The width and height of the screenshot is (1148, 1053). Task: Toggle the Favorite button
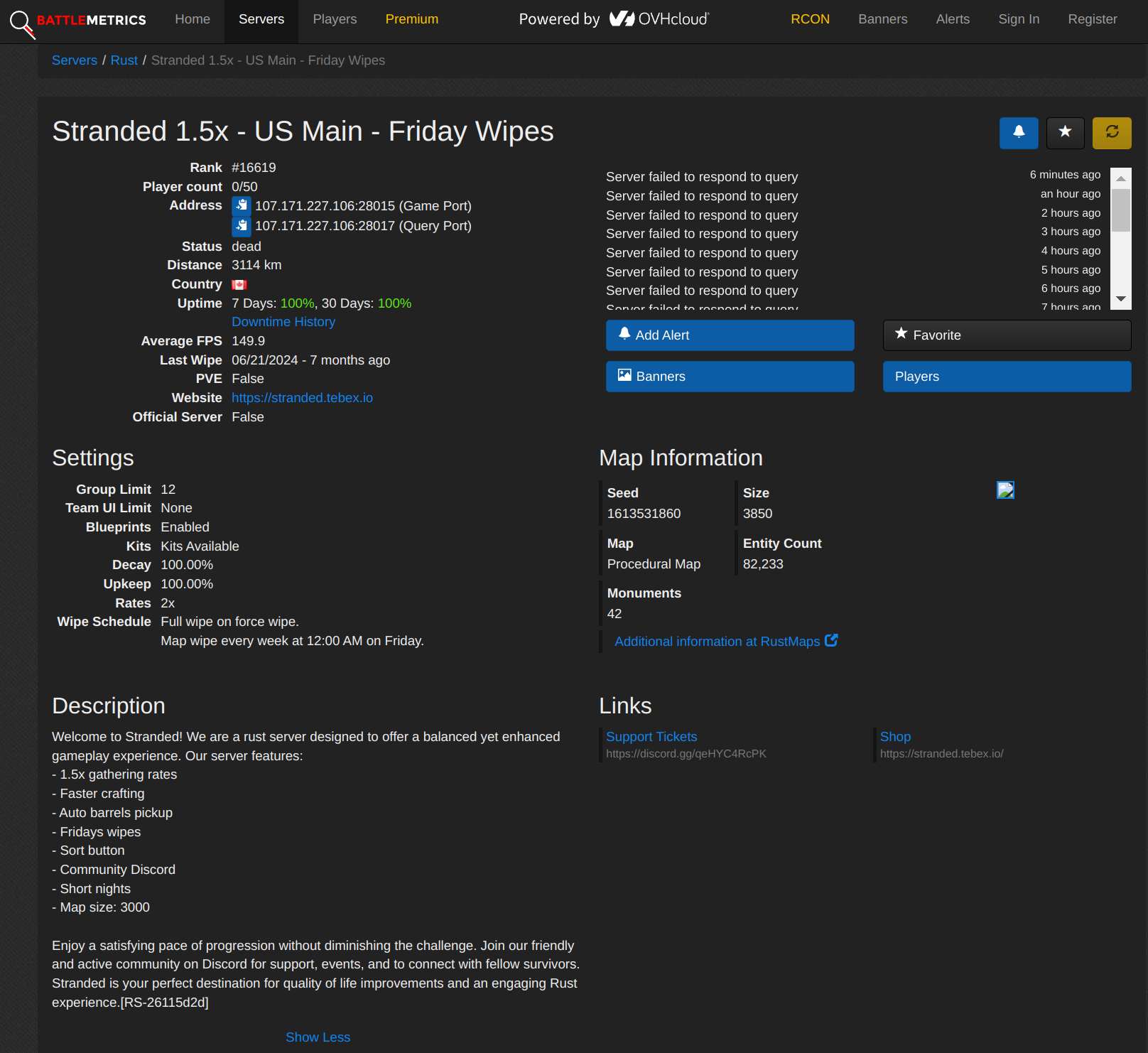pyautogui.click(x=1007, y=335)
